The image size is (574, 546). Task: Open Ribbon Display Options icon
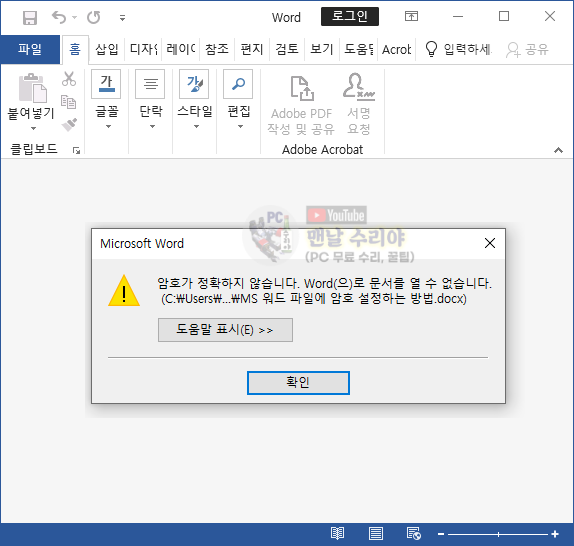click(411, 16)
